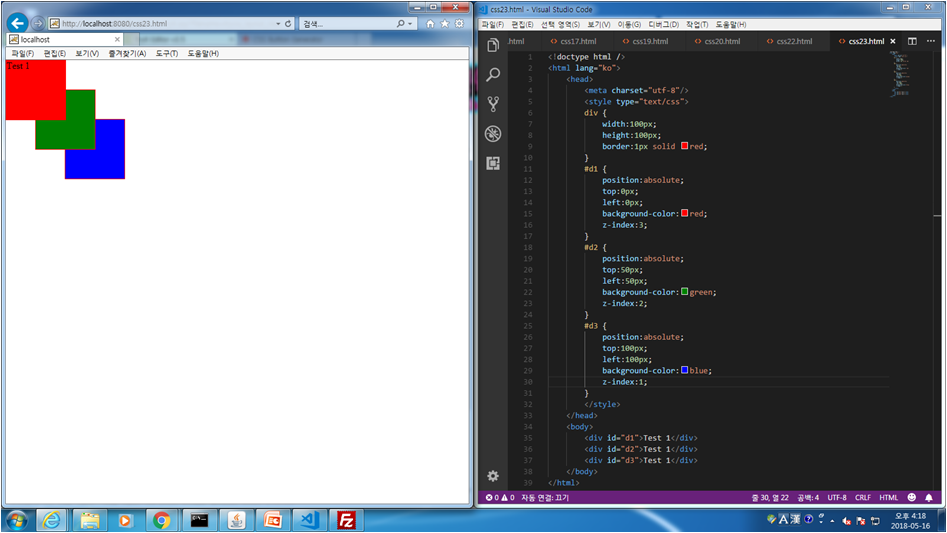Open the Extensions view in VS Code

pyautogui.click(x=493, y=163)
